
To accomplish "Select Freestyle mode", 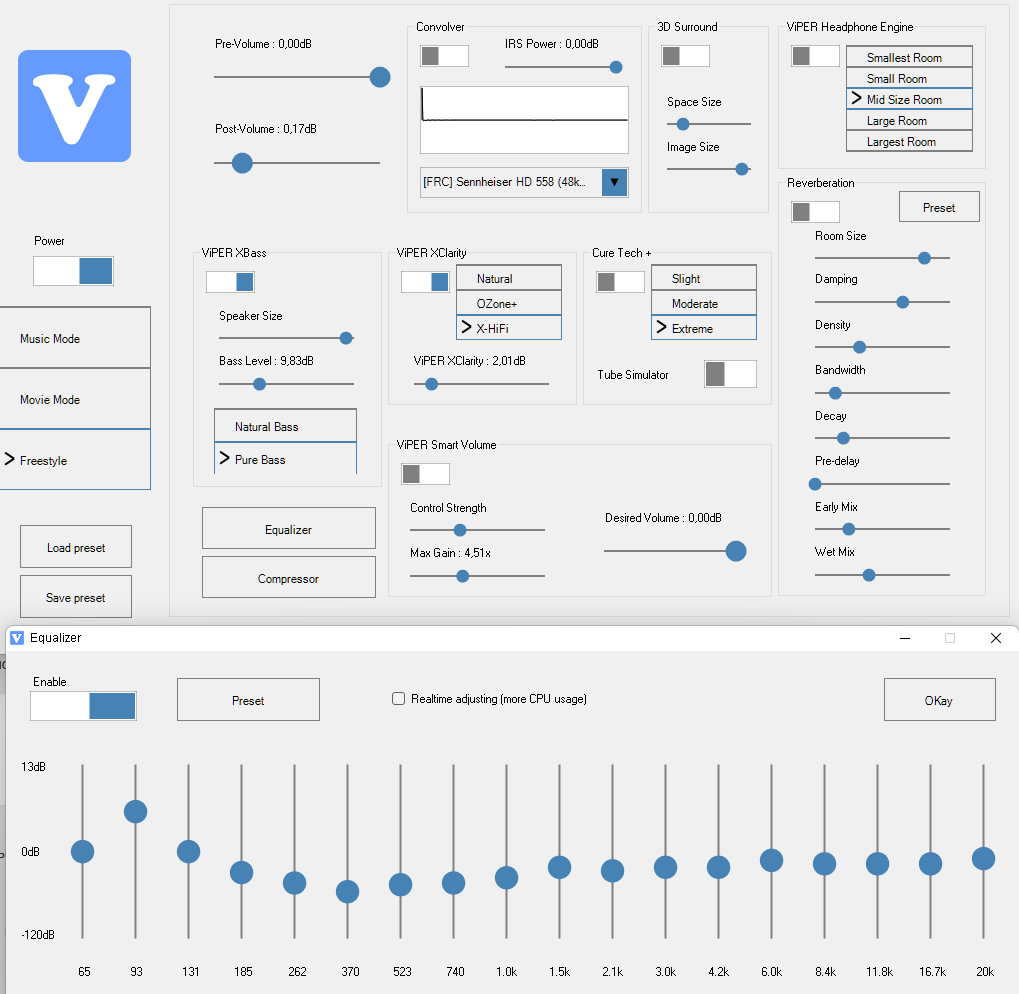I will pos(75,460).
